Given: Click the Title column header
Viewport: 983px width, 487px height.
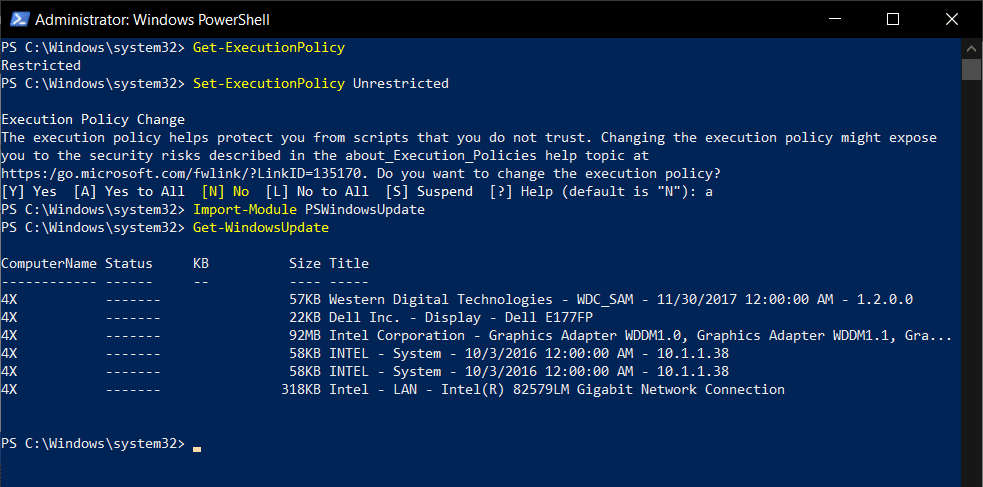Looking at the screenshot, I should [349, 264].
